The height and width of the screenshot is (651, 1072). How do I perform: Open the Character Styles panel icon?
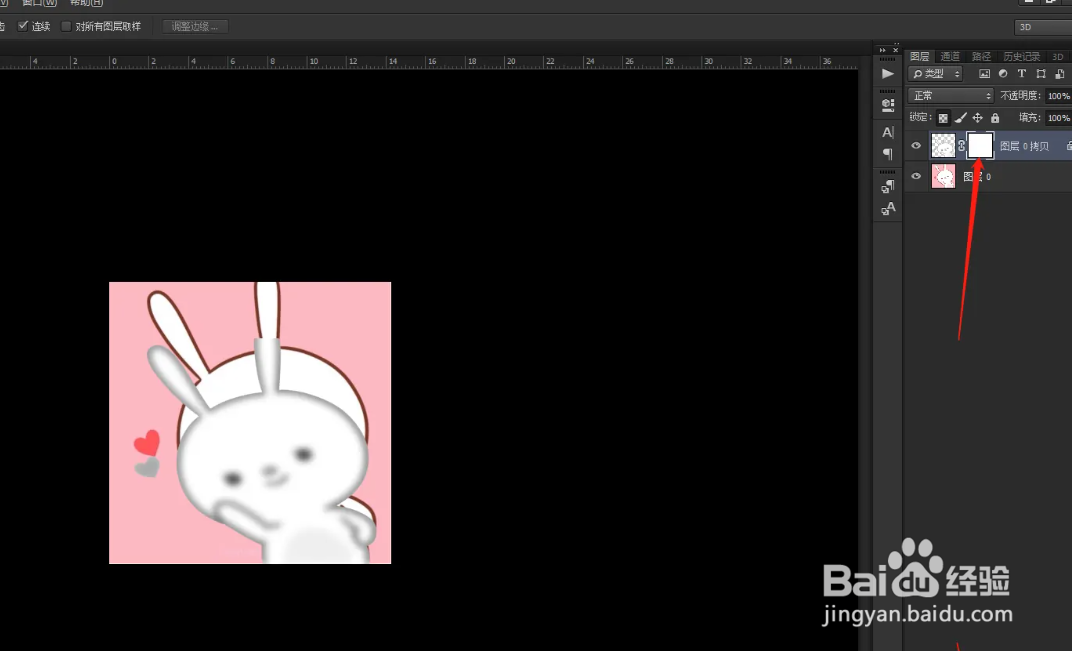click(x=887, y=209)
